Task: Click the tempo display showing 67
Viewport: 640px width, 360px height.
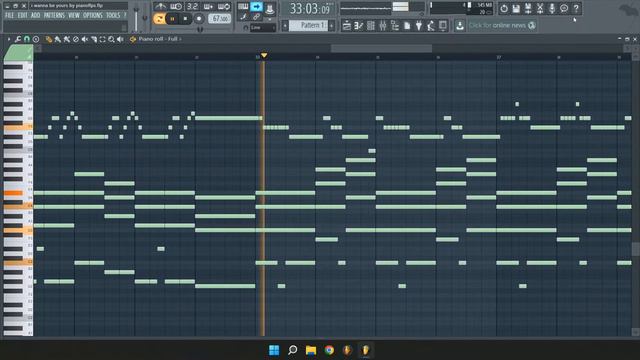Action: coord(220,19)
